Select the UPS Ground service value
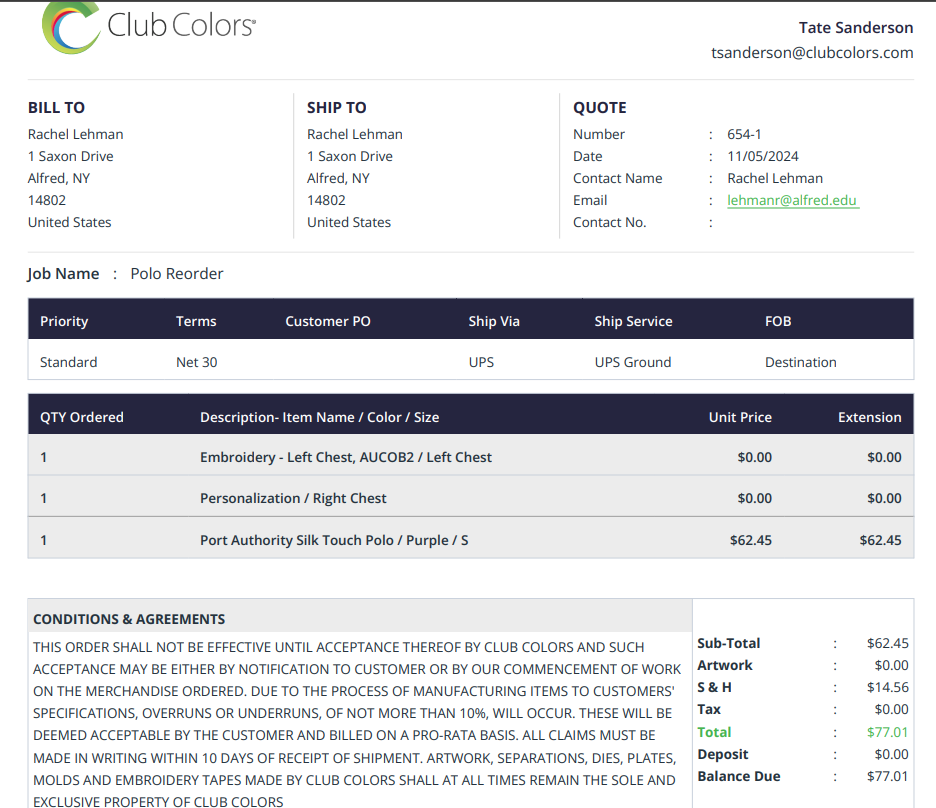Viewport: 936px width, 808px height. pos(633,362)
